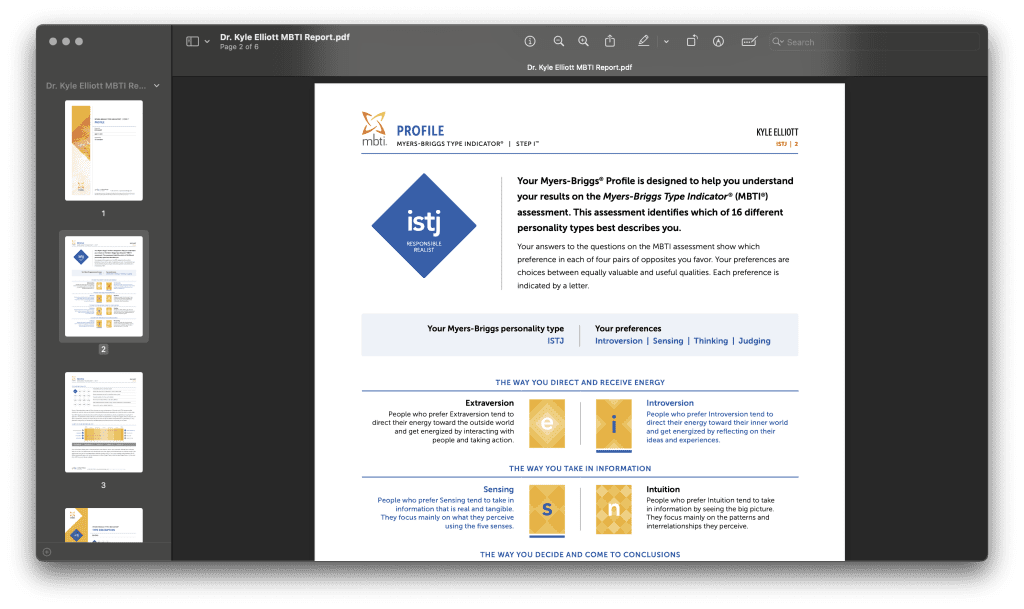
Task: Click the add button at sidebar bottom
Action: (x=47, y=552)
